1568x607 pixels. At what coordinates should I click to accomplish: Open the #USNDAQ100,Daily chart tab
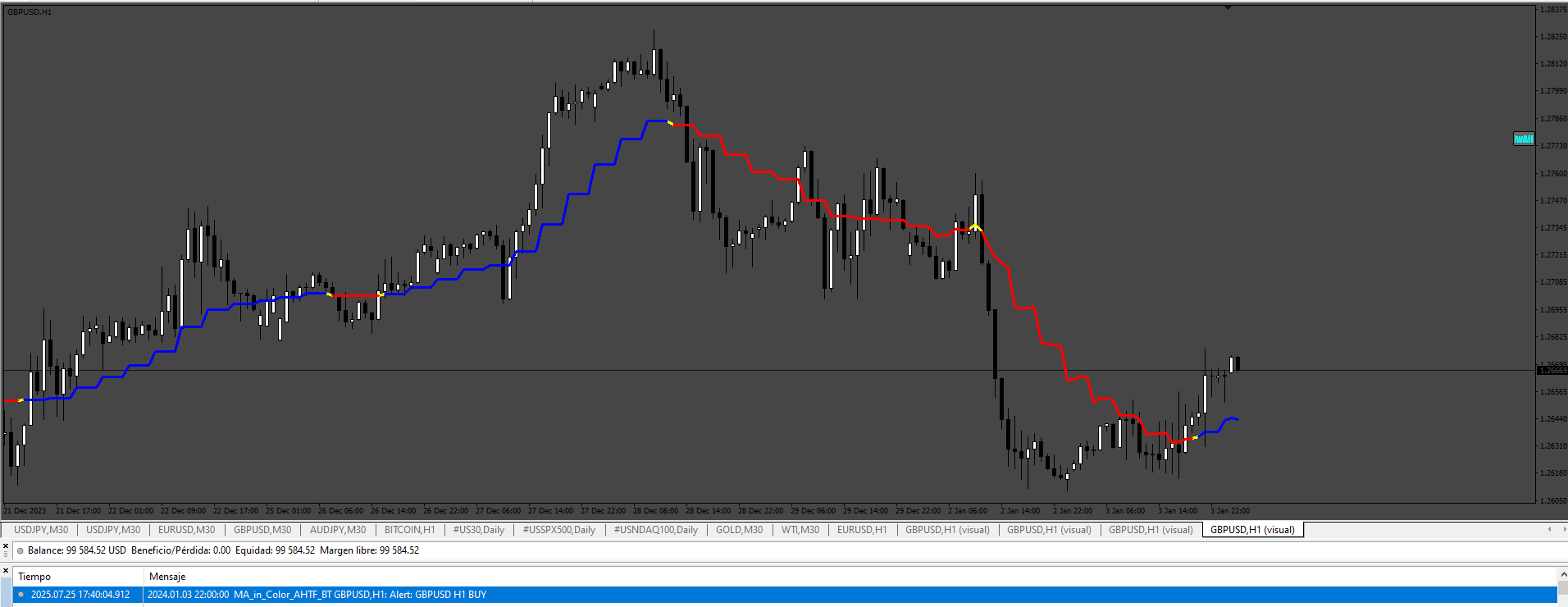pyautogui.click(x=656, y=530)
